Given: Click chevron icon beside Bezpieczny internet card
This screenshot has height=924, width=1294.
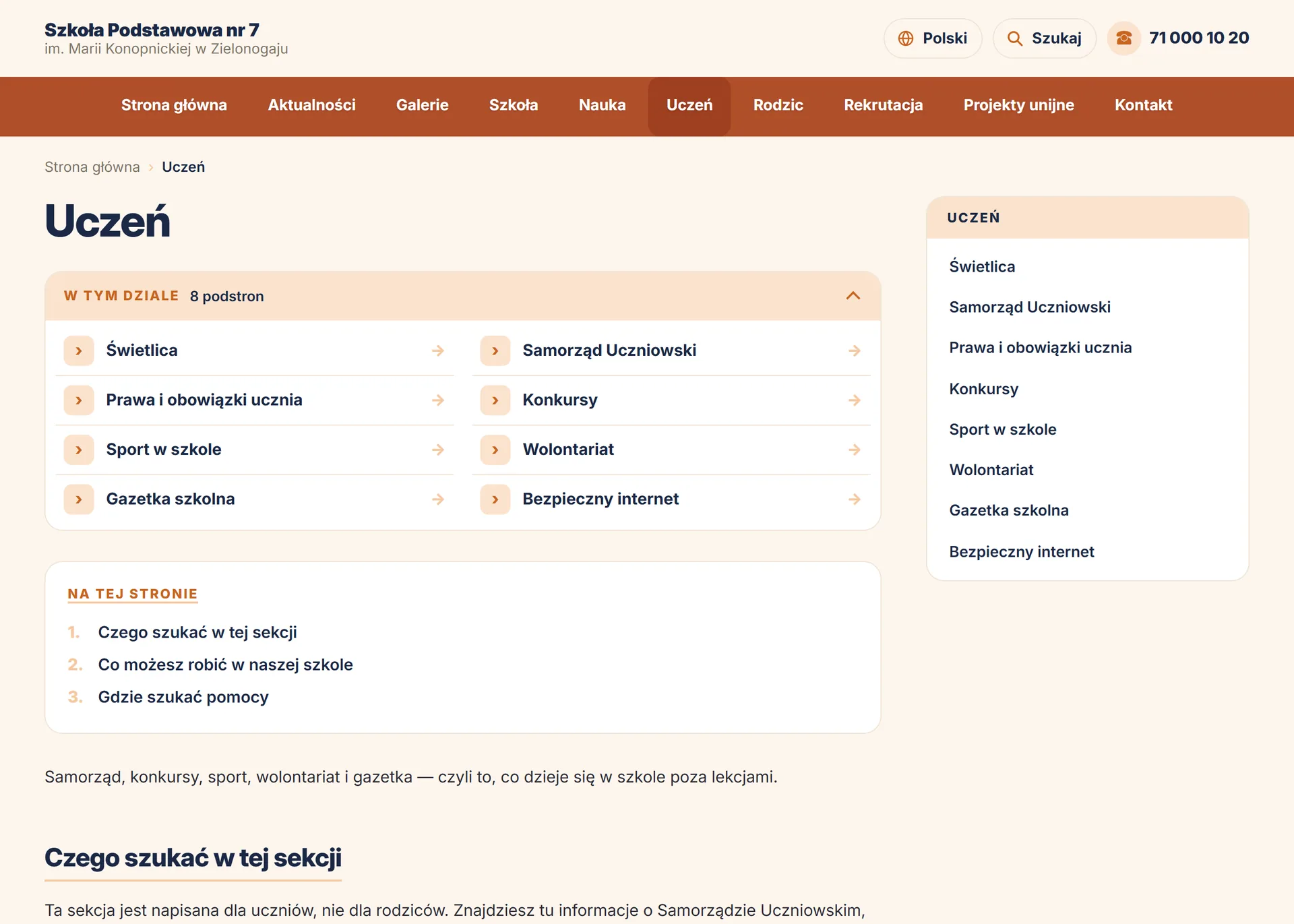Looking at the screenshot, I should 495,499.
